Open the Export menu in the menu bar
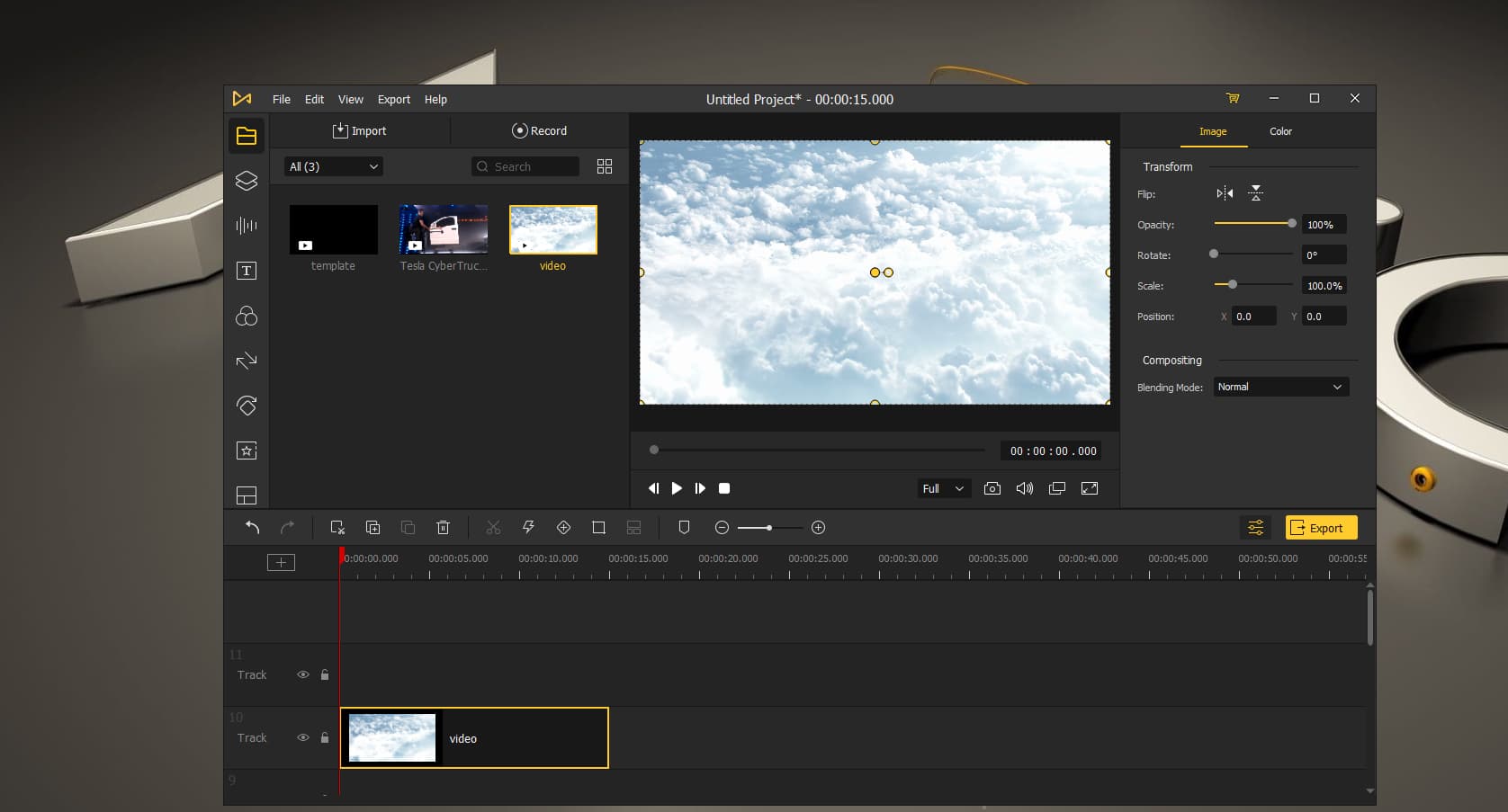This screenshot has width=1508, height=812. (393, 99)
